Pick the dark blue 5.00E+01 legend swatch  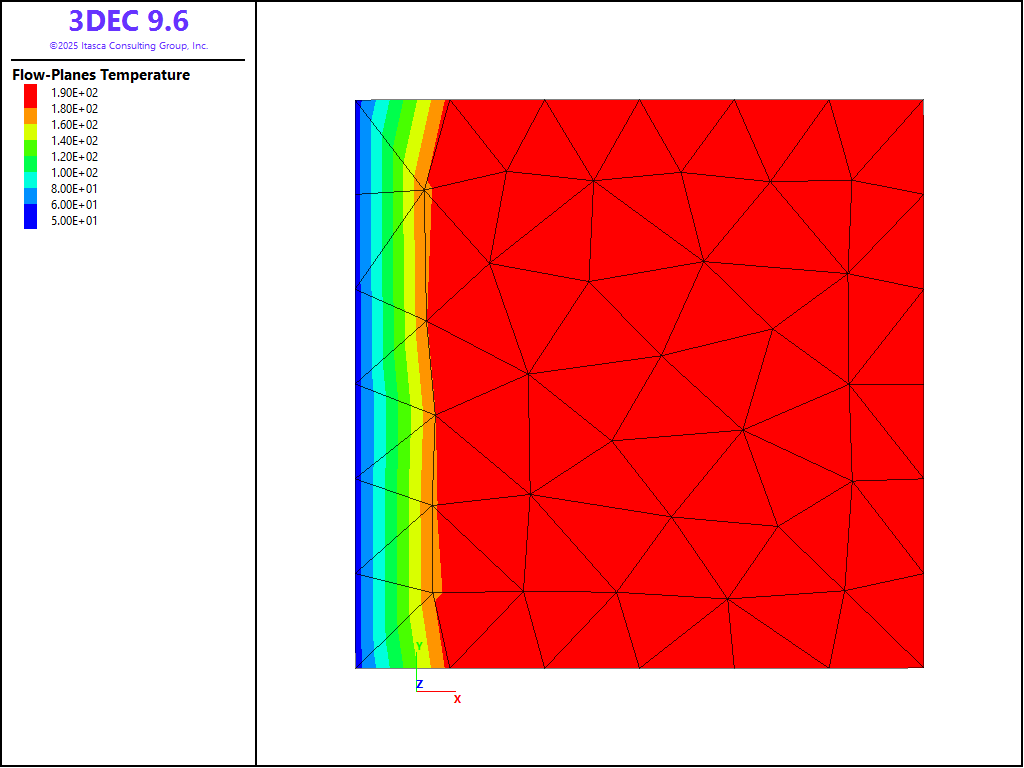tap(31, 220)
